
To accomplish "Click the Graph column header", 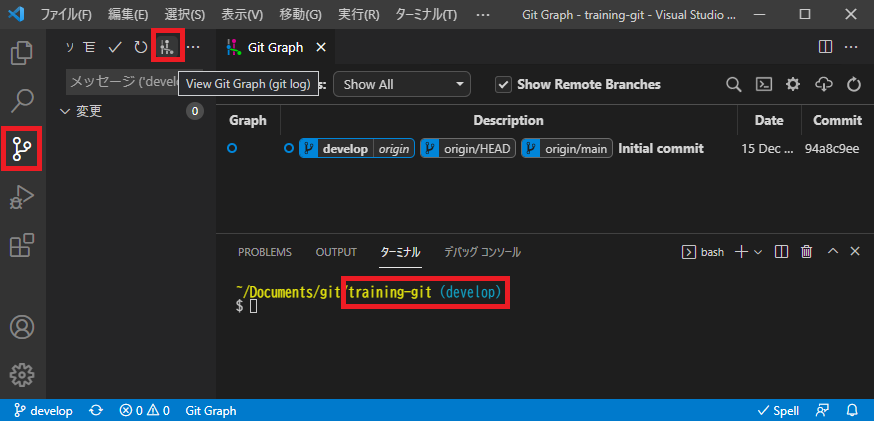I will coord(248,120).
